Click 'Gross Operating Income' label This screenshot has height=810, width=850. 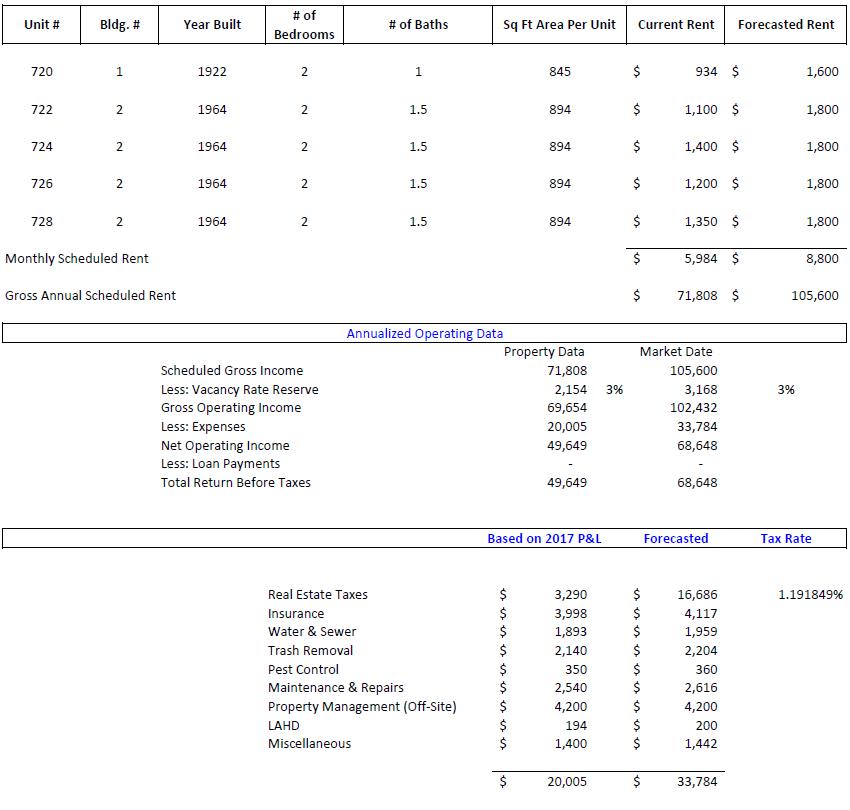click(230, 408)
